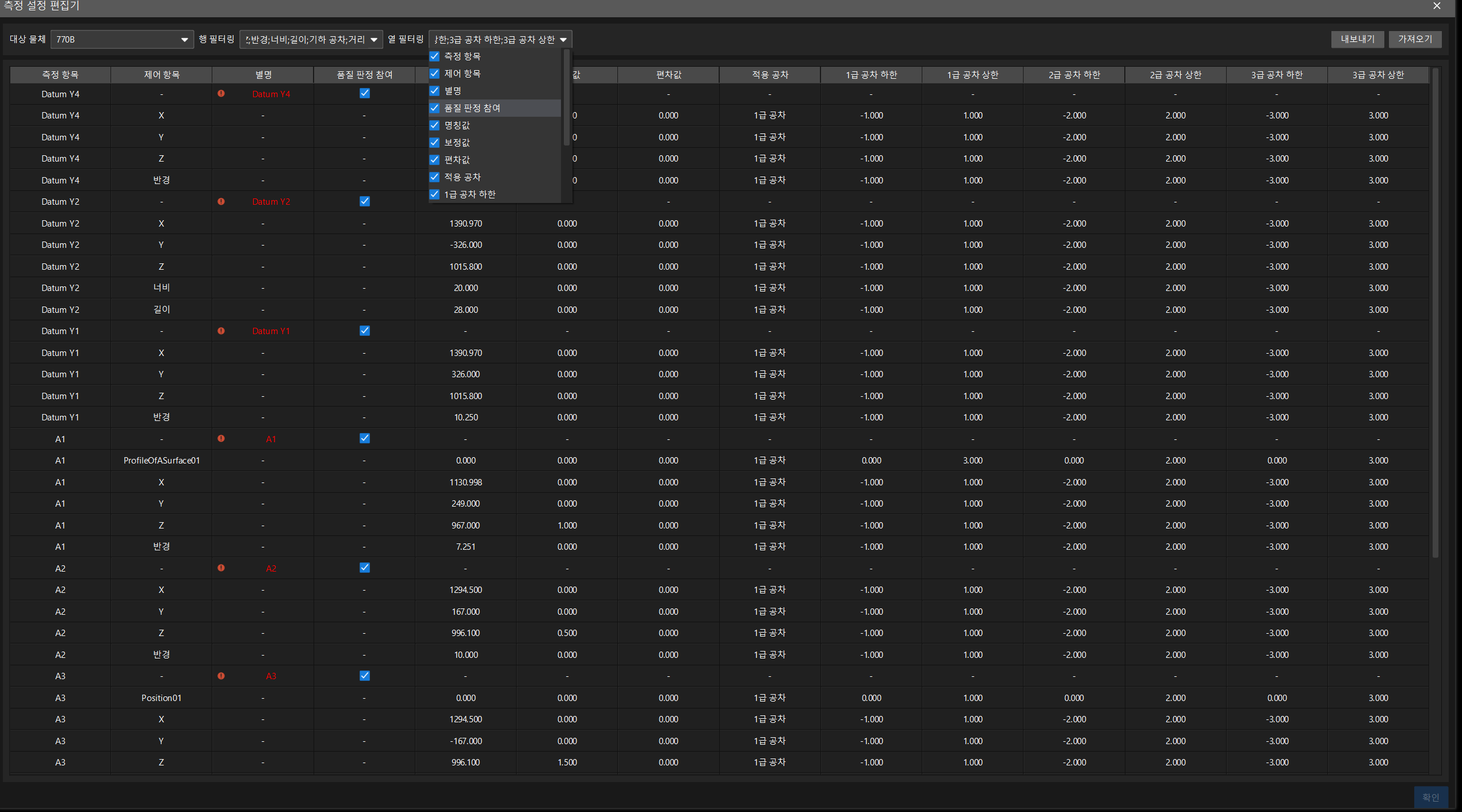The height and width of the screenshot is (812, 1462).
Task: Uncheck 명칭값 in the column filter list
Action: [434, 125]
